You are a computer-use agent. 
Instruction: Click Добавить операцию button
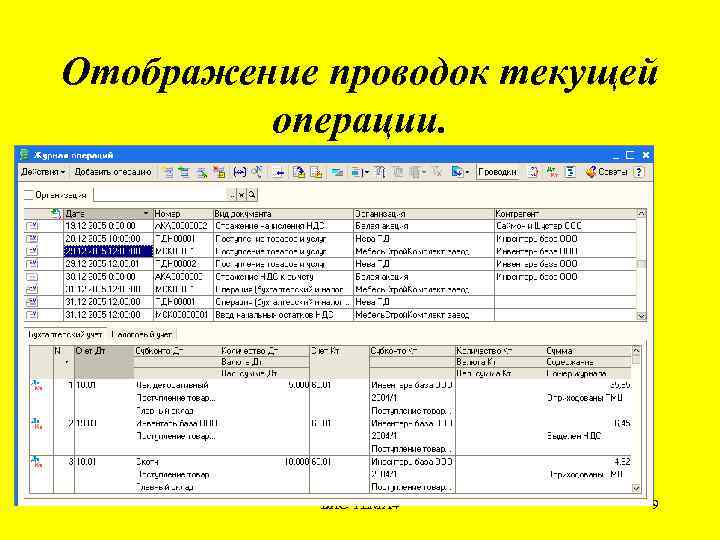tap(113, 172)
